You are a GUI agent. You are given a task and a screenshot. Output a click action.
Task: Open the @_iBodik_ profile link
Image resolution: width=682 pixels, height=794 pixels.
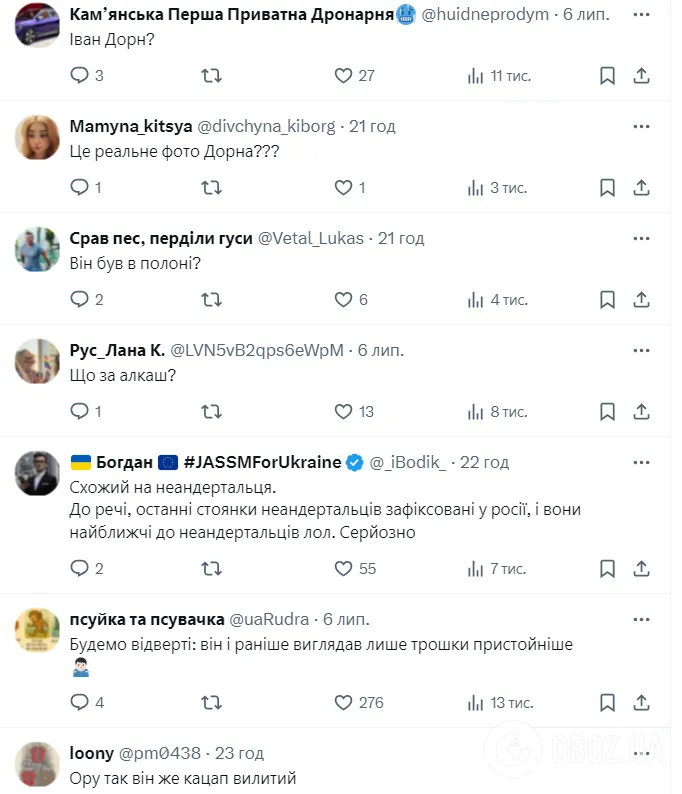point(408,462)
